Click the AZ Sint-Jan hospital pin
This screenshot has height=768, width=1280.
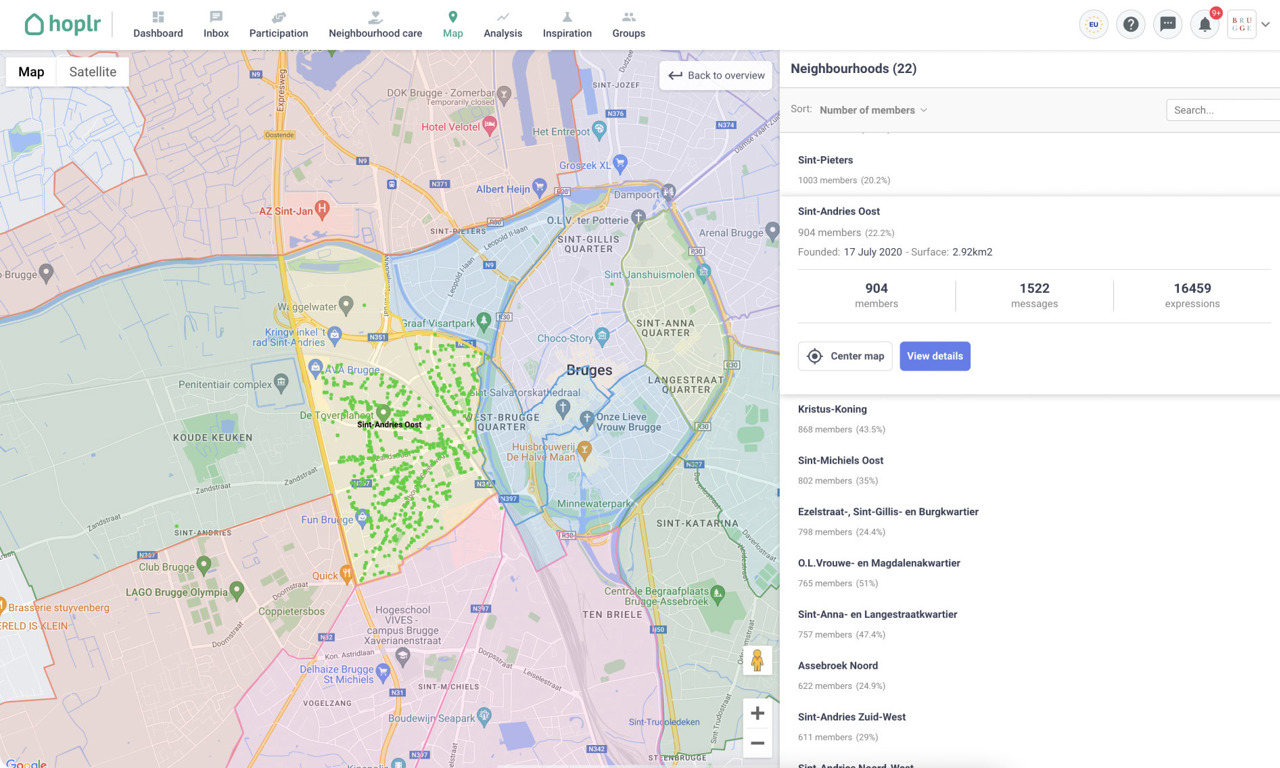[x=321, y=208]
